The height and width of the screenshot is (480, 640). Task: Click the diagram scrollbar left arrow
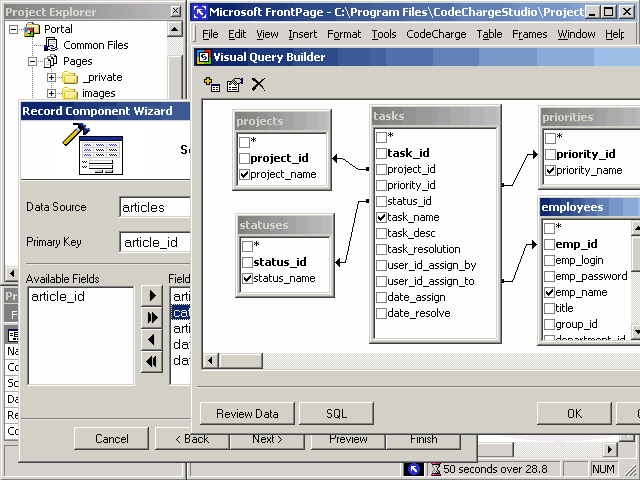tap(211, 361)
